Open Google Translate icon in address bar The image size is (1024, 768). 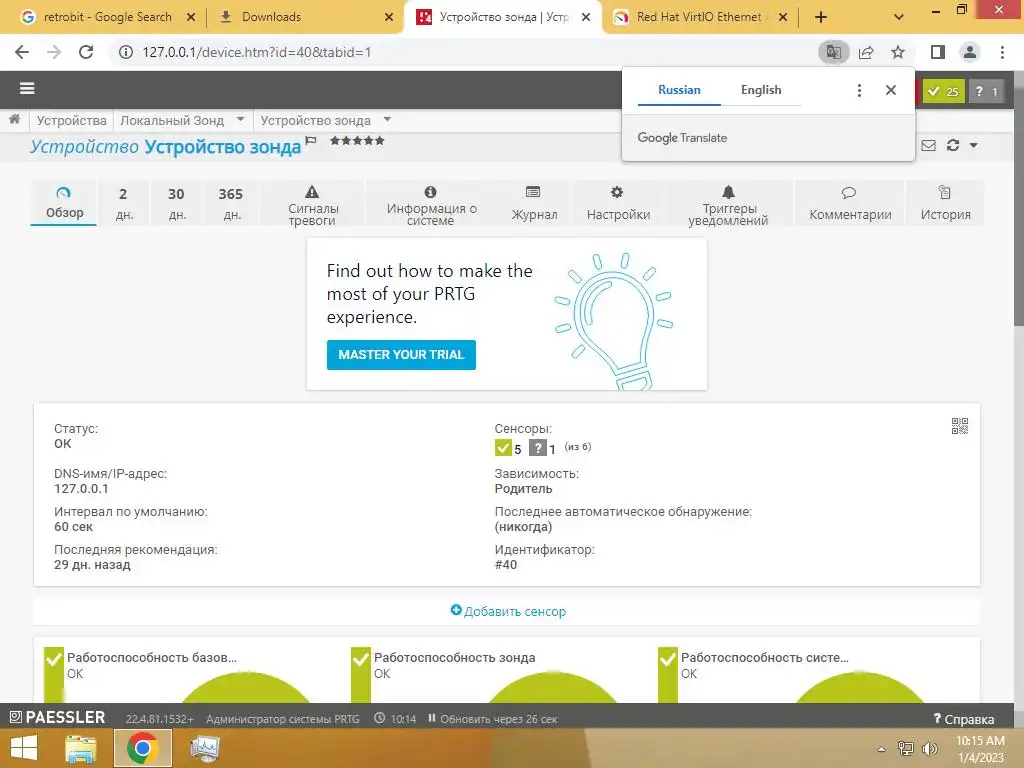tap(833, 52)
